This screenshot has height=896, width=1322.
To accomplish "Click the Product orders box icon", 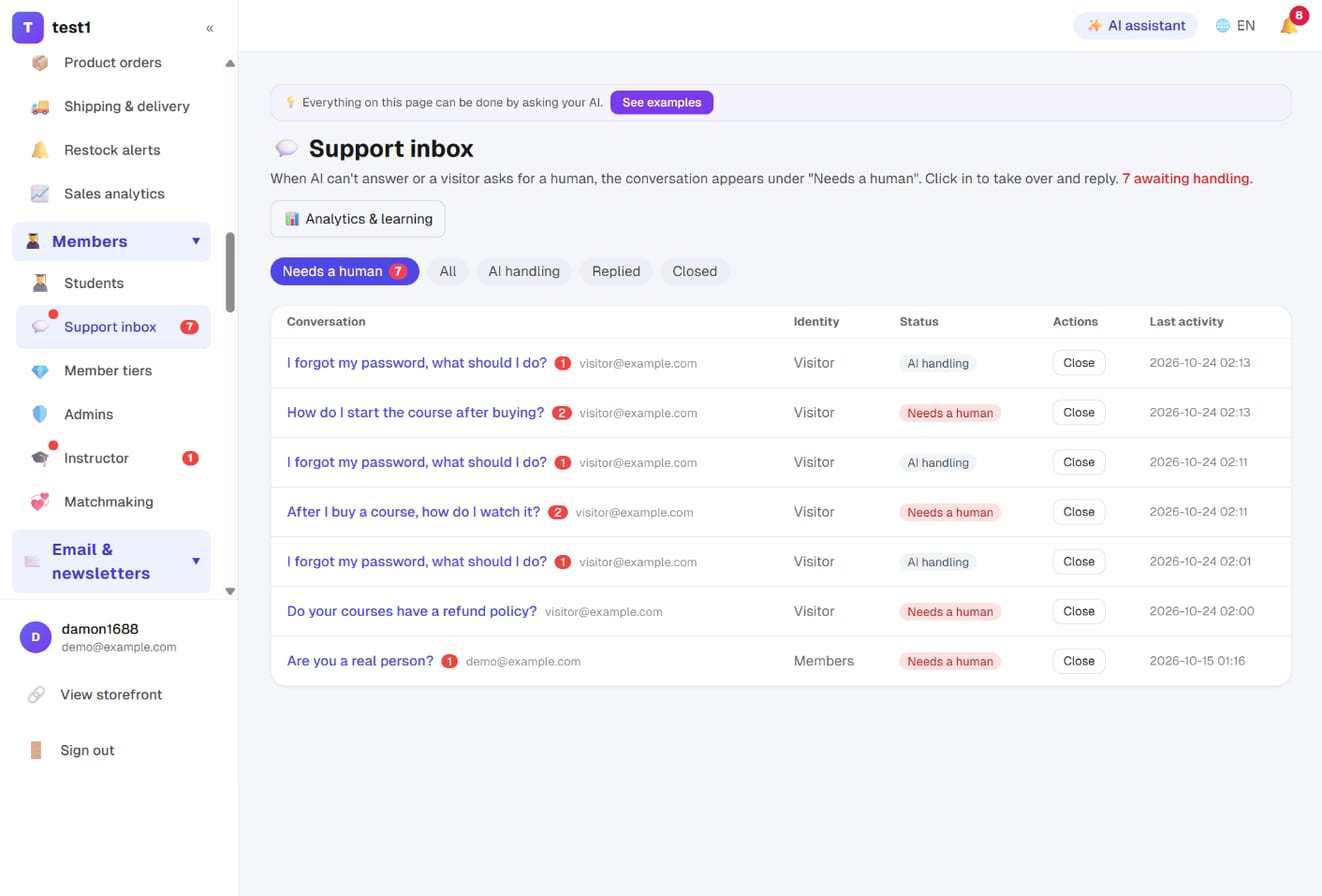I will tap(40, 62).
